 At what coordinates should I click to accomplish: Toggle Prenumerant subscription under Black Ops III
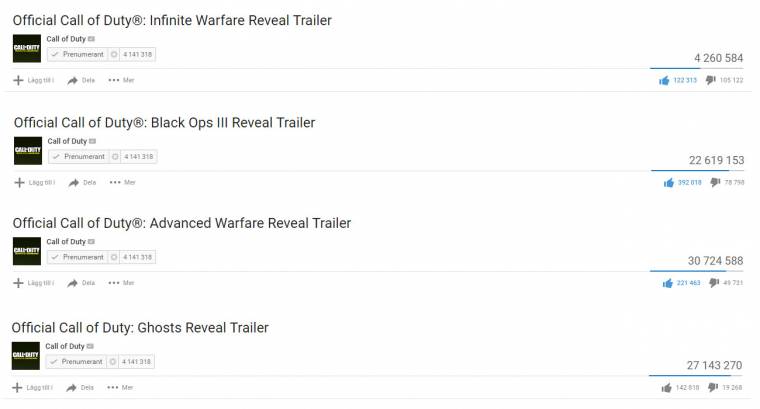[79, 157]
